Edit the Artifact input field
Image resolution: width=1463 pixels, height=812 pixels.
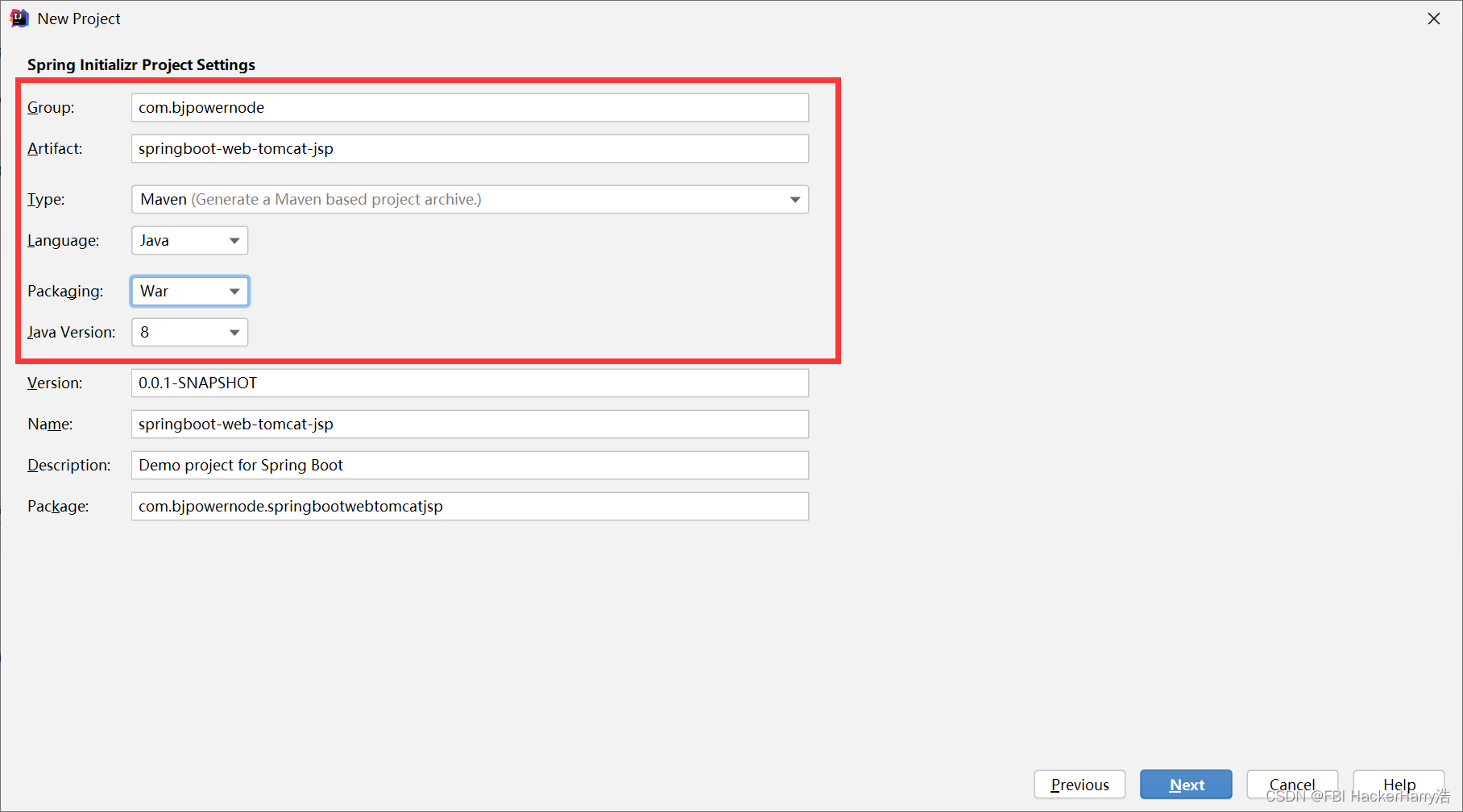tap(470, 148)
